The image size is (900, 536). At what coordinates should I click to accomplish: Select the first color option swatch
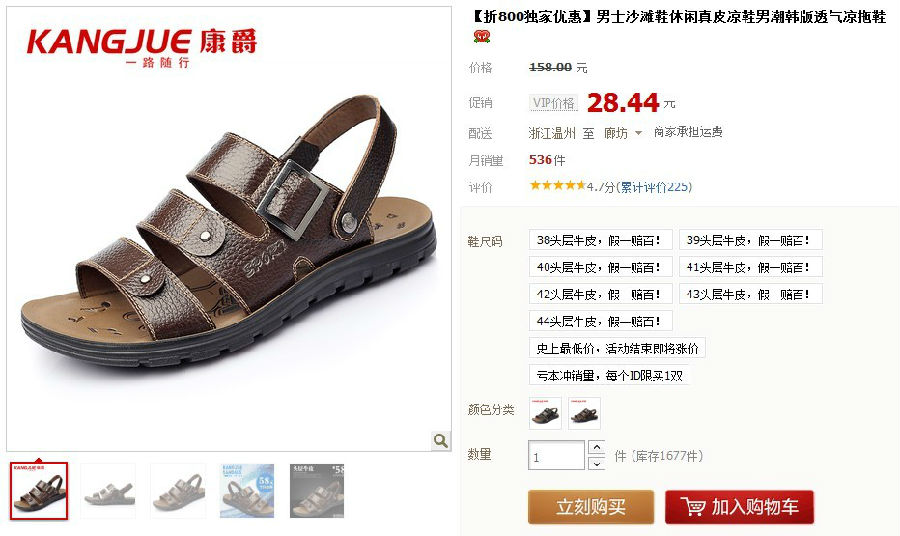click(x=545, y=413)
